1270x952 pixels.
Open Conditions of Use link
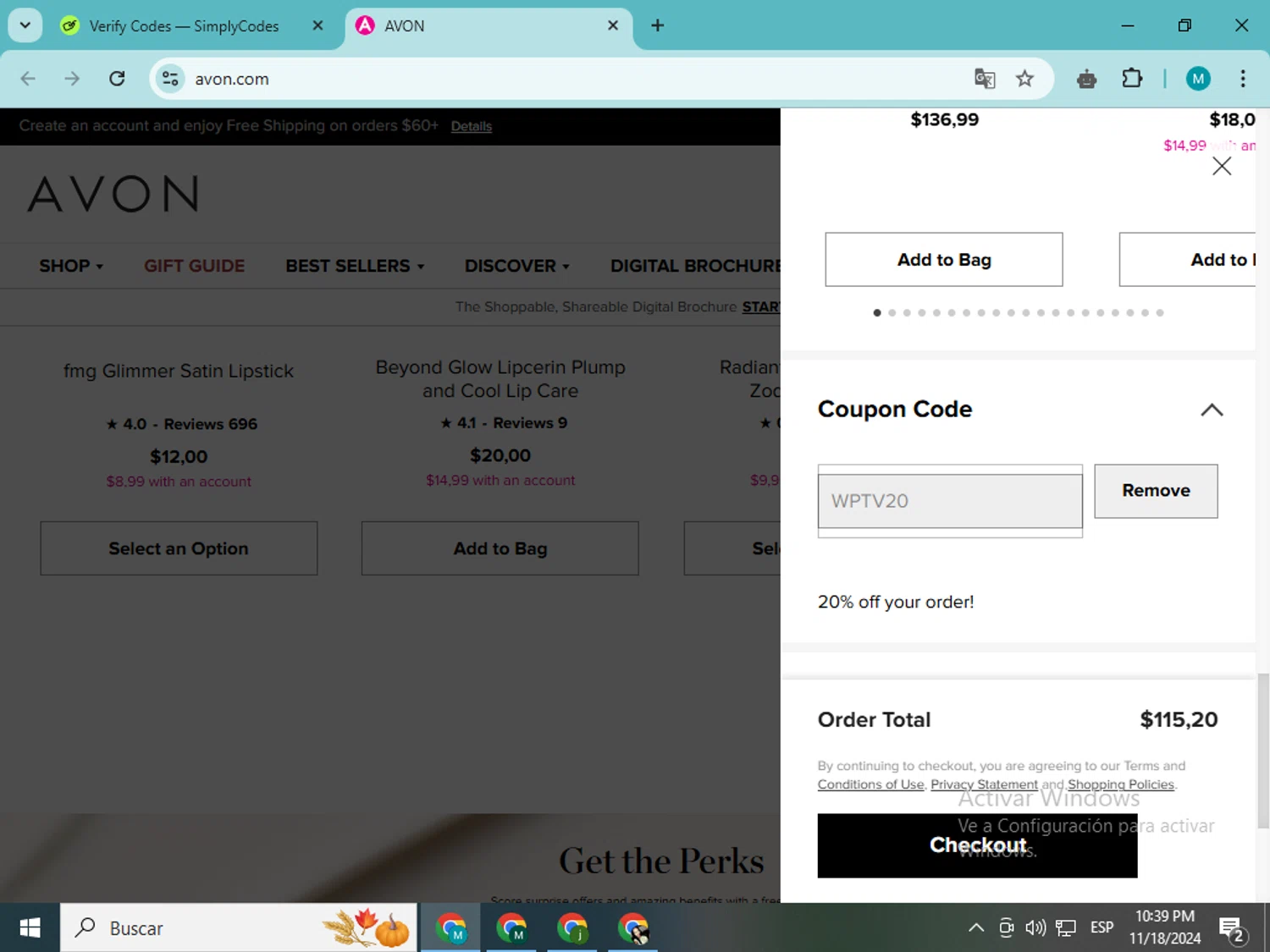point(870,784)
